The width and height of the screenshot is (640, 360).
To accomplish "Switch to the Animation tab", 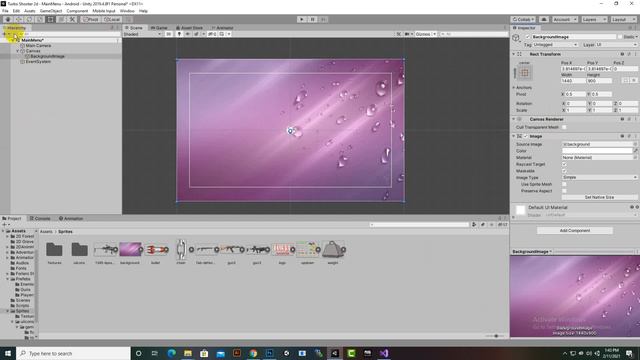I will [71, 218].
